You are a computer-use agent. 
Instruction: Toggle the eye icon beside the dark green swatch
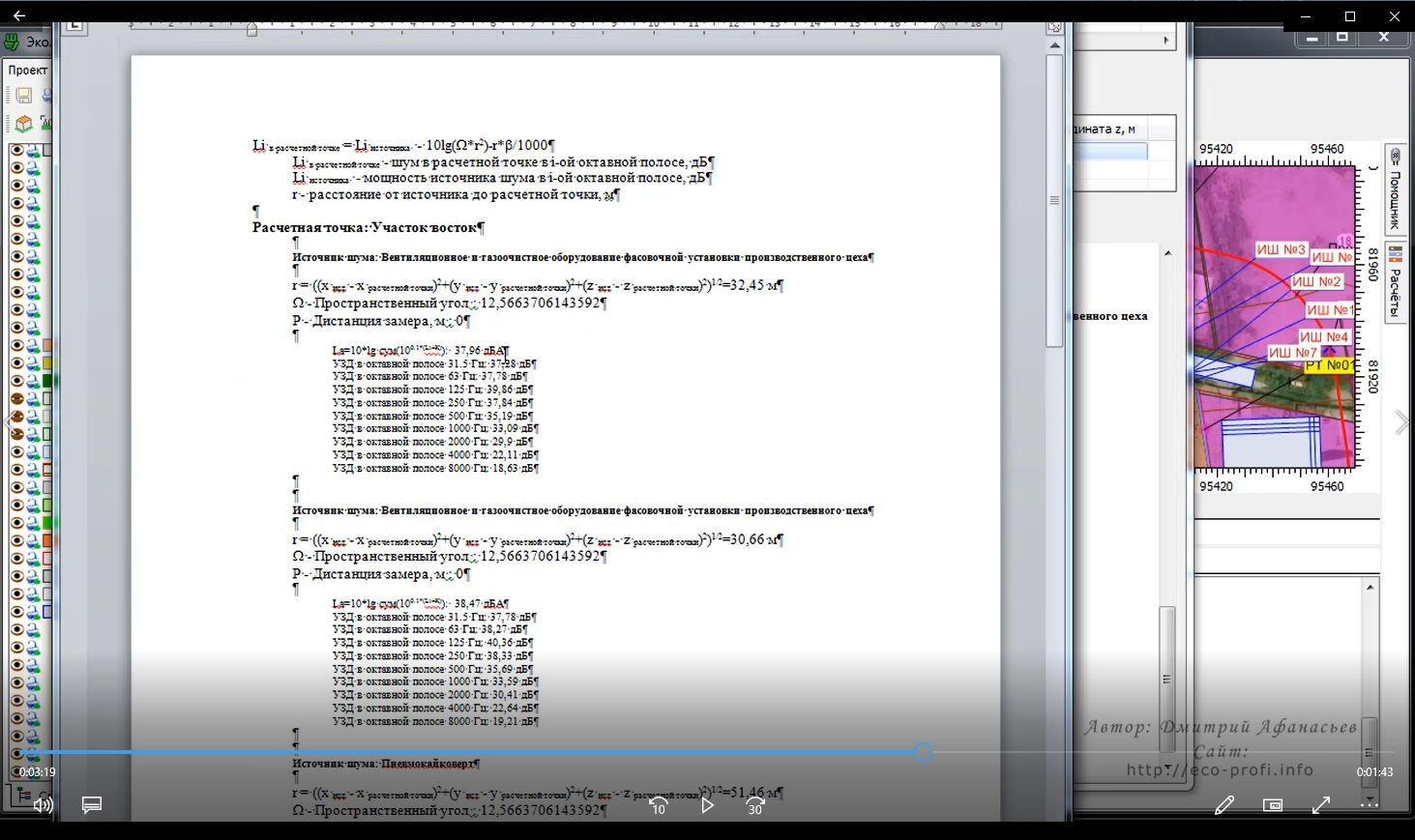(16, 381)
